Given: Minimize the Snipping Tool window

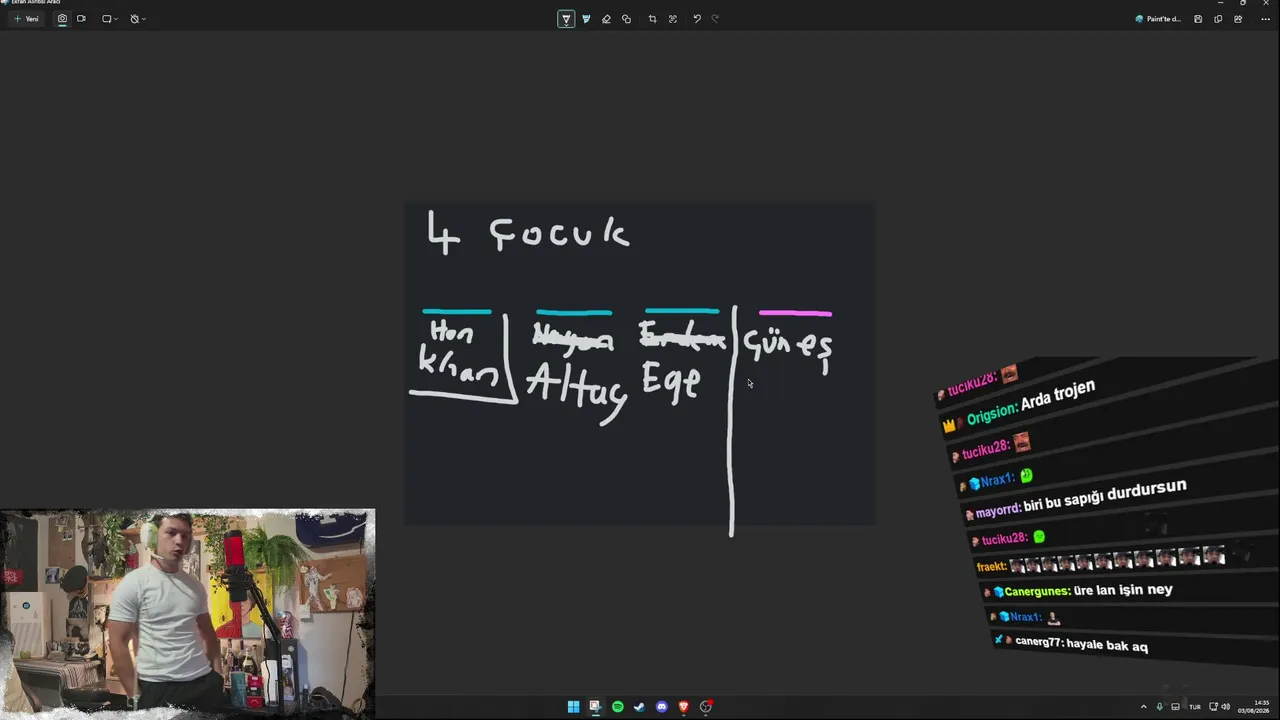Looking at the screenshot, I should 1220,3.
